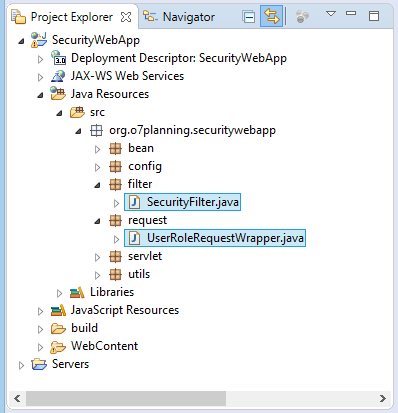Select the SecurityFilter.java file icon

(x=135, y=202)
